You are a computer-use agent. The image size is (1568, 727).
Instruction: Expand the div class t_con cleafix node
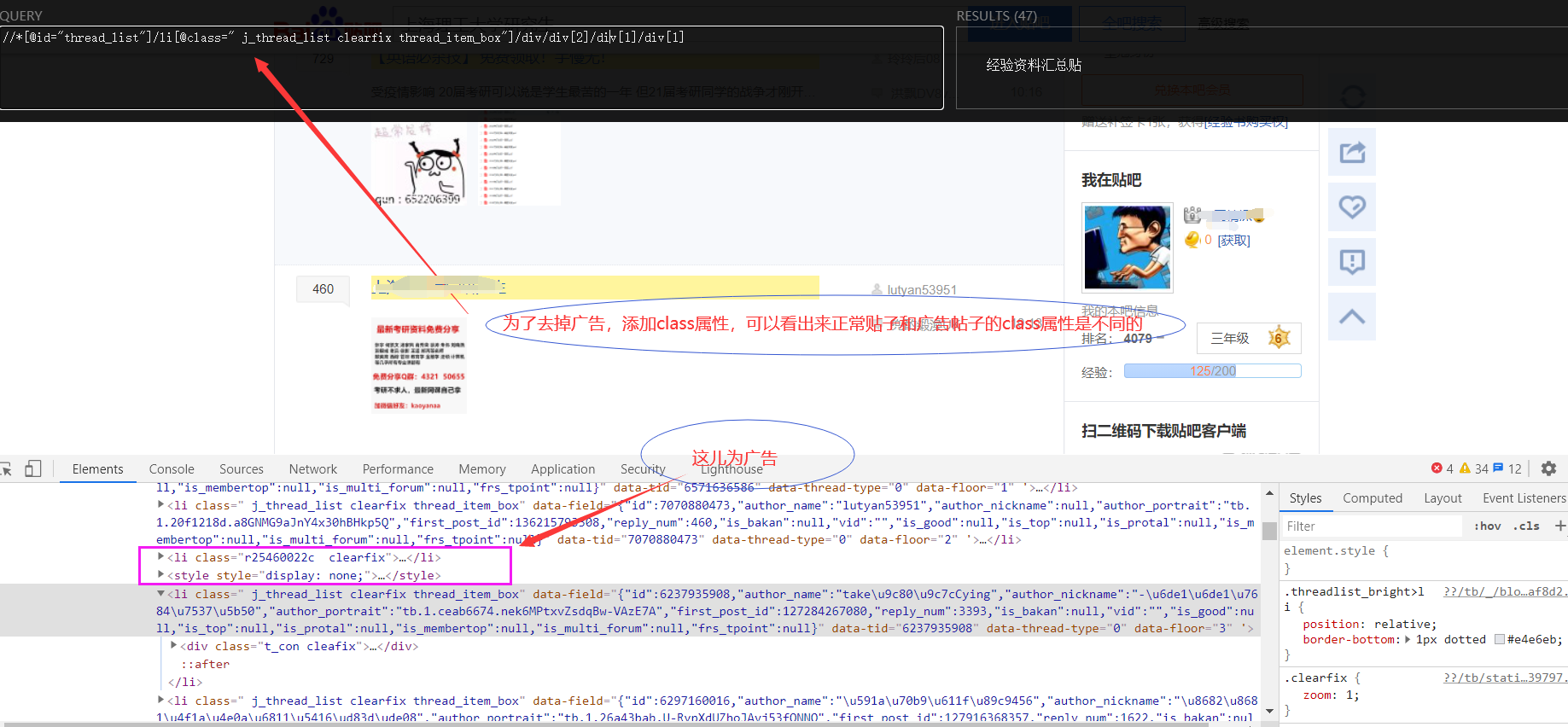[174, 646]
